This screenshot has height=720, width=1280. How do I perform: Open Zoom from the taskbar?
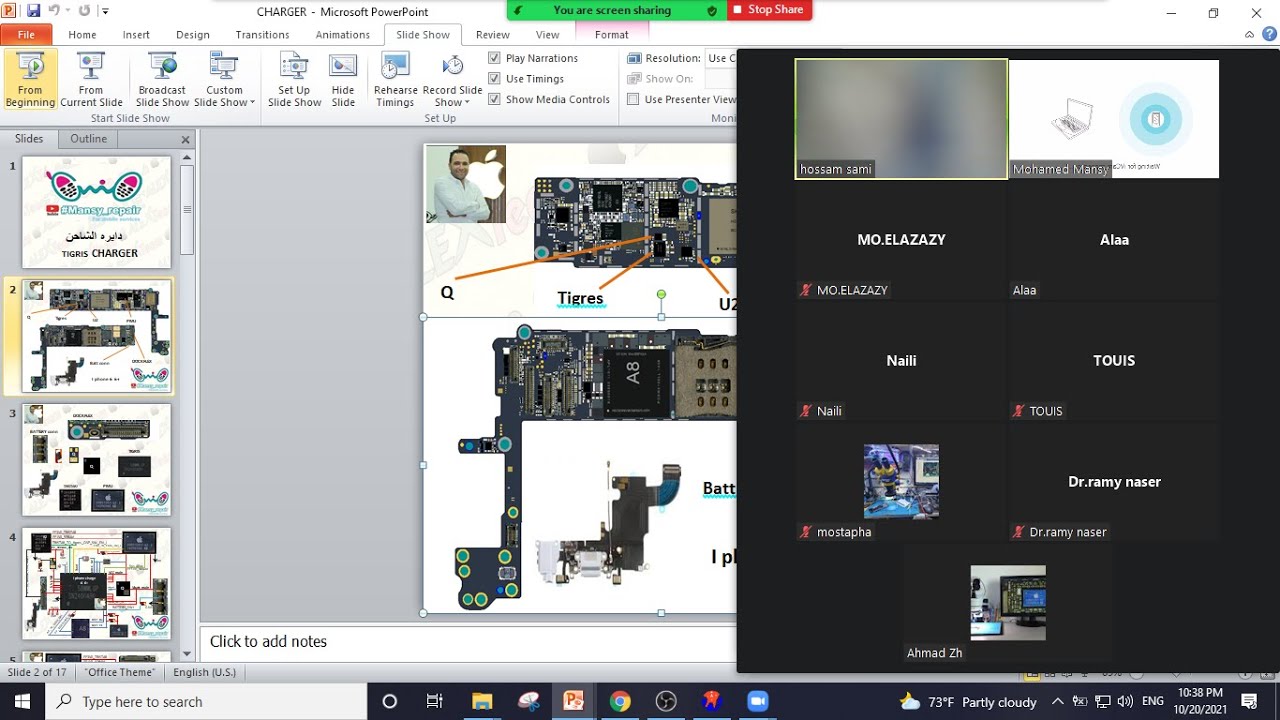tap(757, 701)
